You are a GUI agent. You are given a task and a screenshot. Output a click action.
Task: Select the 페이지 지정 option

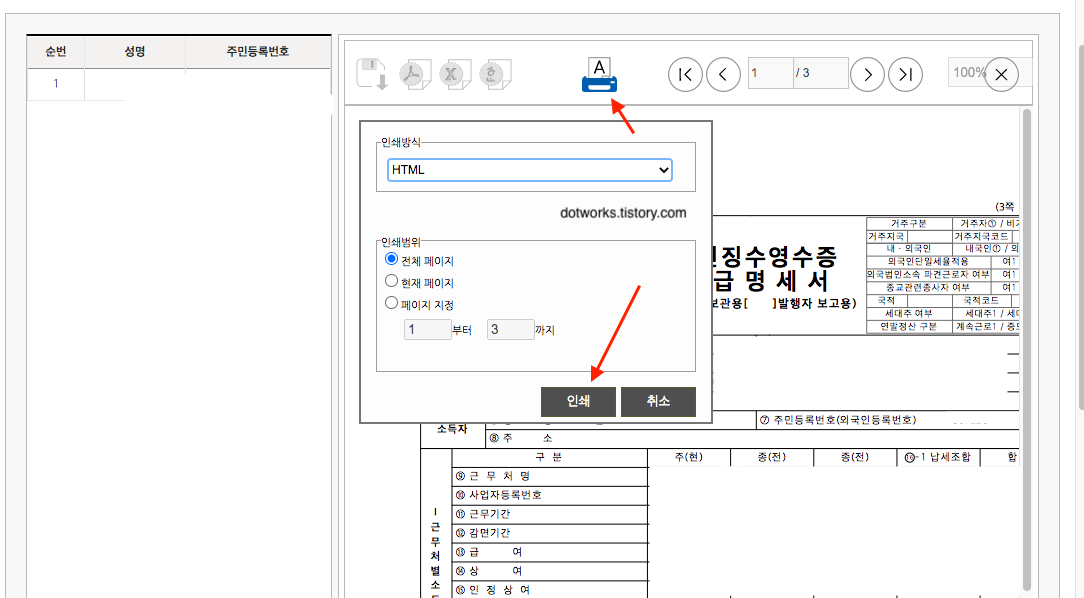(x=393, y=301)
